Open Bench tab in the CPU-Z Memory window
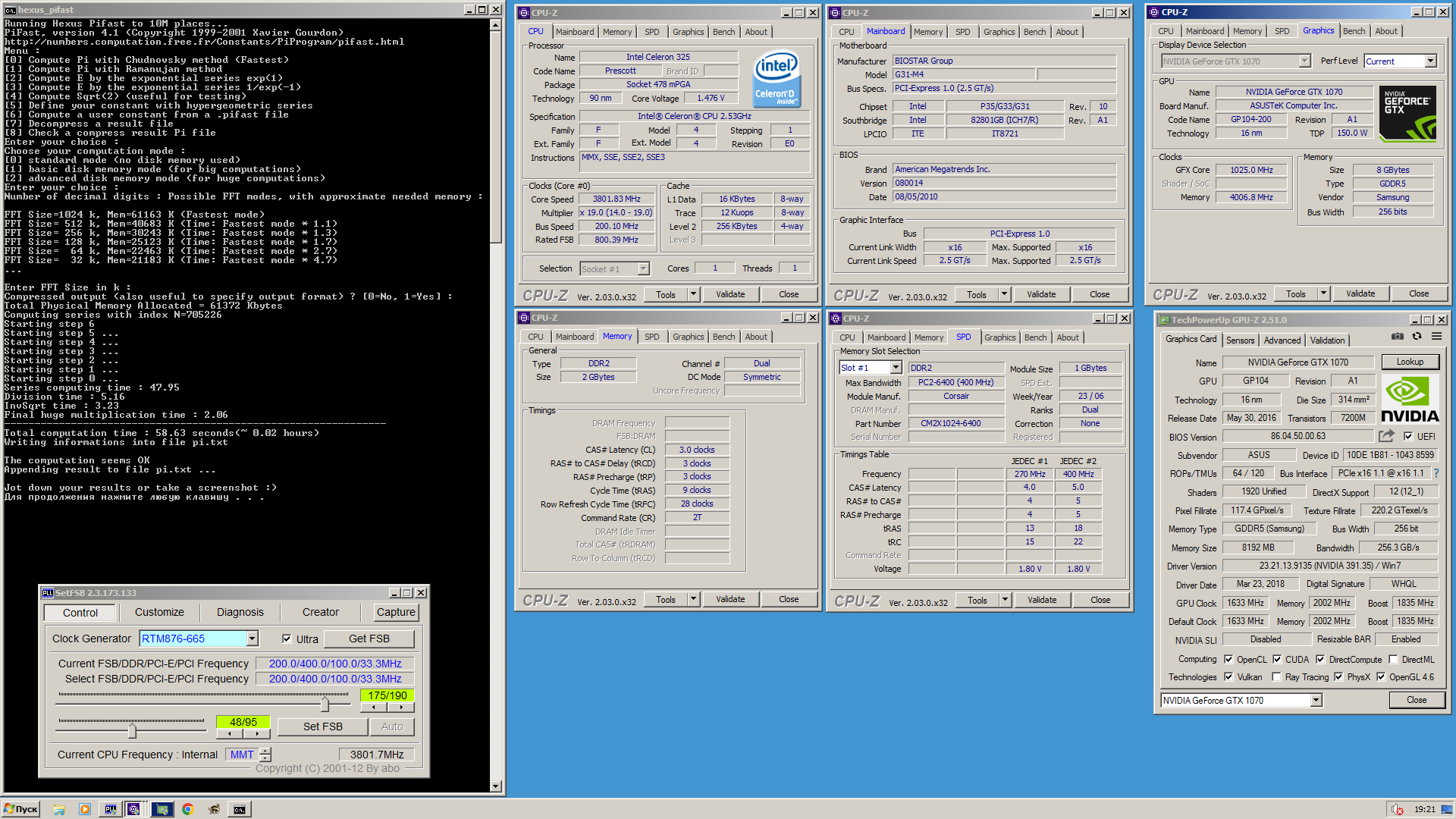 723,337
